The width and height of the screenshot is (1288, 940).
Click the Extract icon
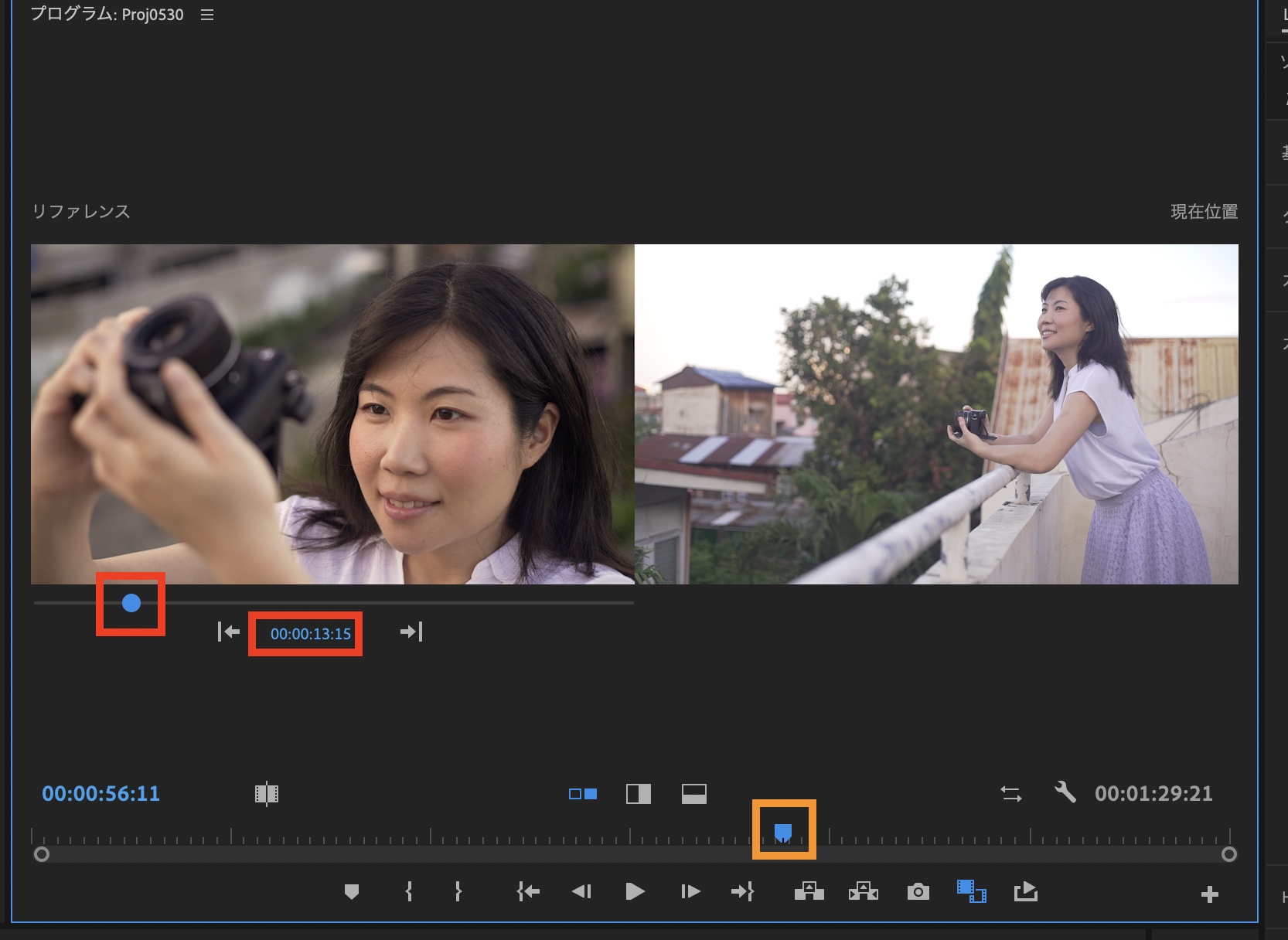coord(863,892)
